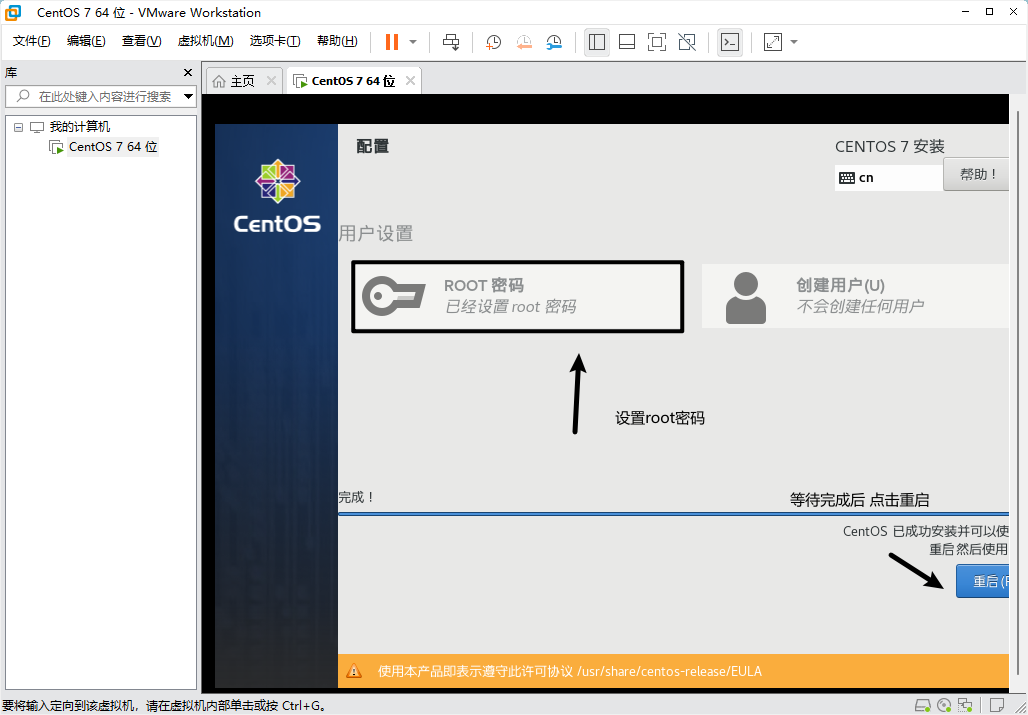Image resolution: width=1028 pixels, height=715 pixels.
Task: Click the 用户设置 heading text
Action: tap(376, 233)
